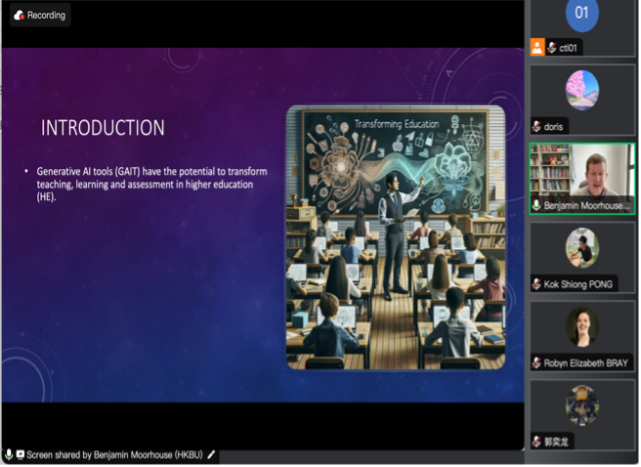
Task: Click the INTRODUCTION slide heading
Action: (x=103, y=128)
